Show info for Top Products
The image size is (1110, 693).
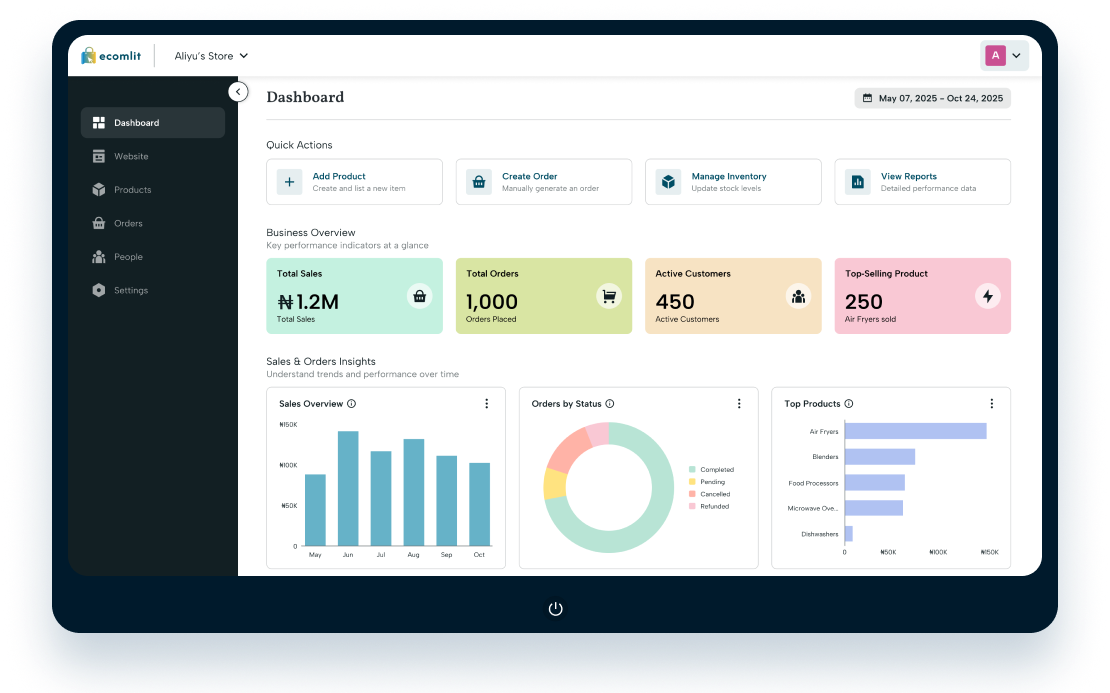(x=849, y=403)
